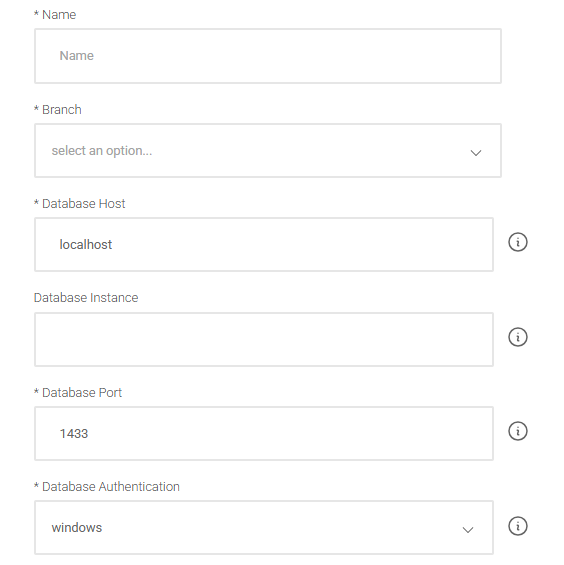Show the Database Instance info tooltip icon

coord(518,337)
